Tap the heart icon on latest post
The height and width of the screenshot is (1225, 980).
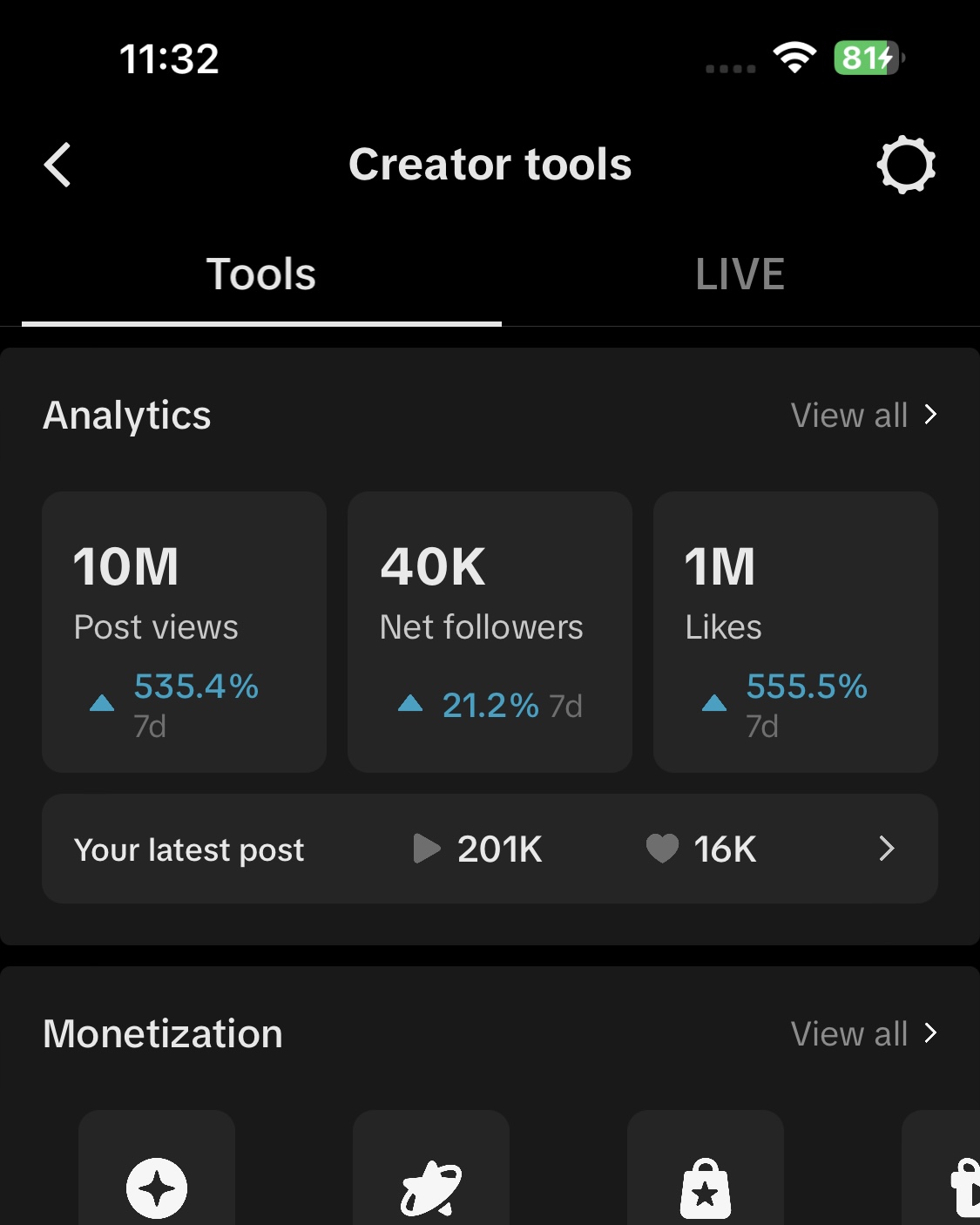coord(662,849)
